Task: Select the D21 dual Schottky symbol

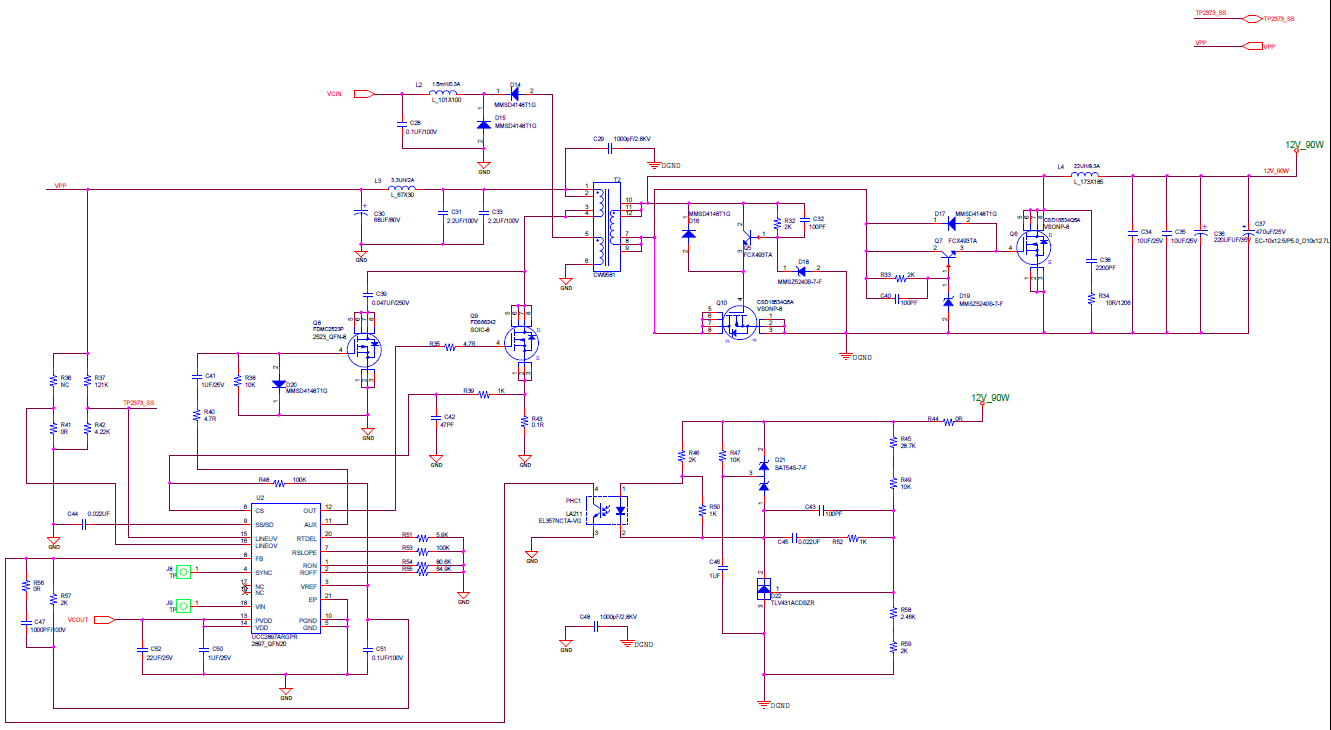Action: coord(764,476)
